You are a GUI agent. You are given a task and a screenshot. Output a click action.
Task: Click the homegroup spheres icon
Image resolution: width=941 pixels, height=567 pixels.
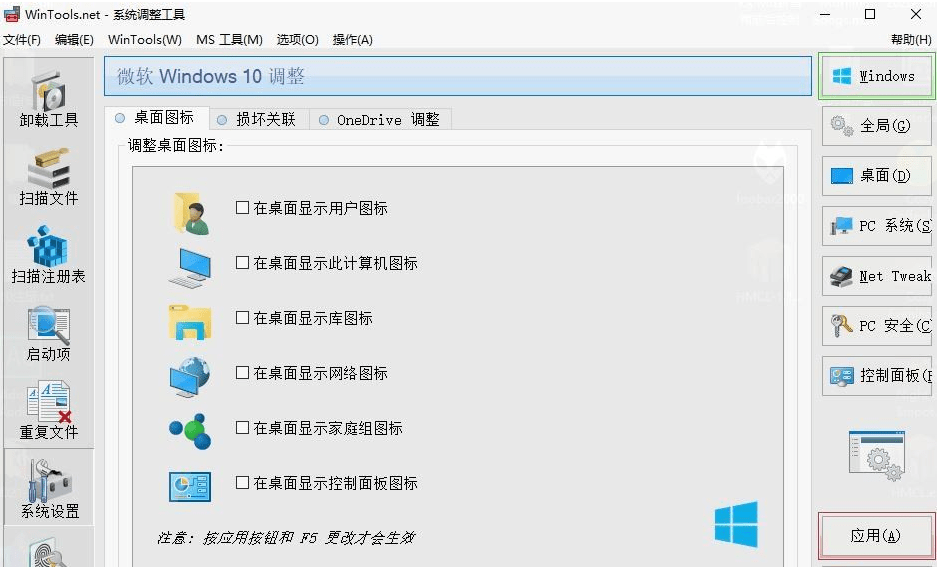point(190,431)
